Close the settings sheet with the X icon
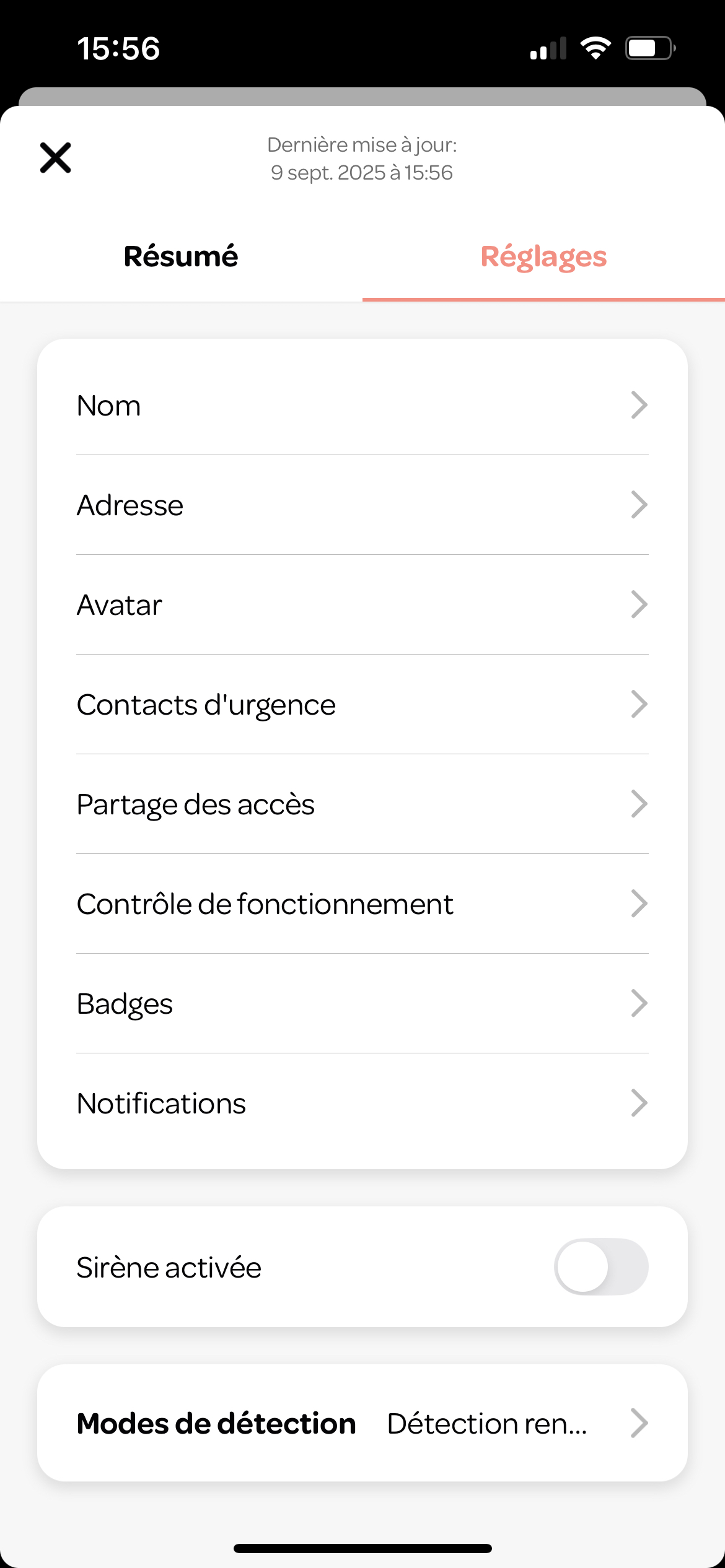Screen dimensions: 725x1568 click(56, 158)
